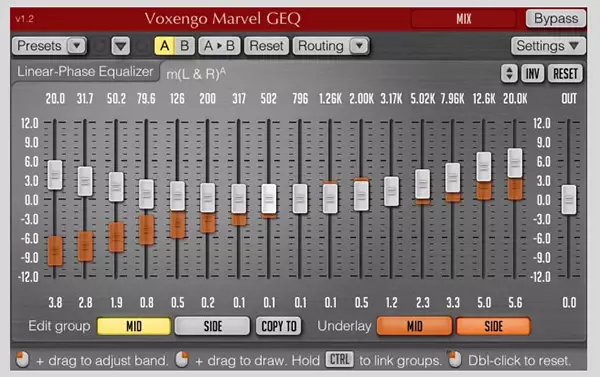Open the history triangle dropdown between Presets and A

pos(121,46)
